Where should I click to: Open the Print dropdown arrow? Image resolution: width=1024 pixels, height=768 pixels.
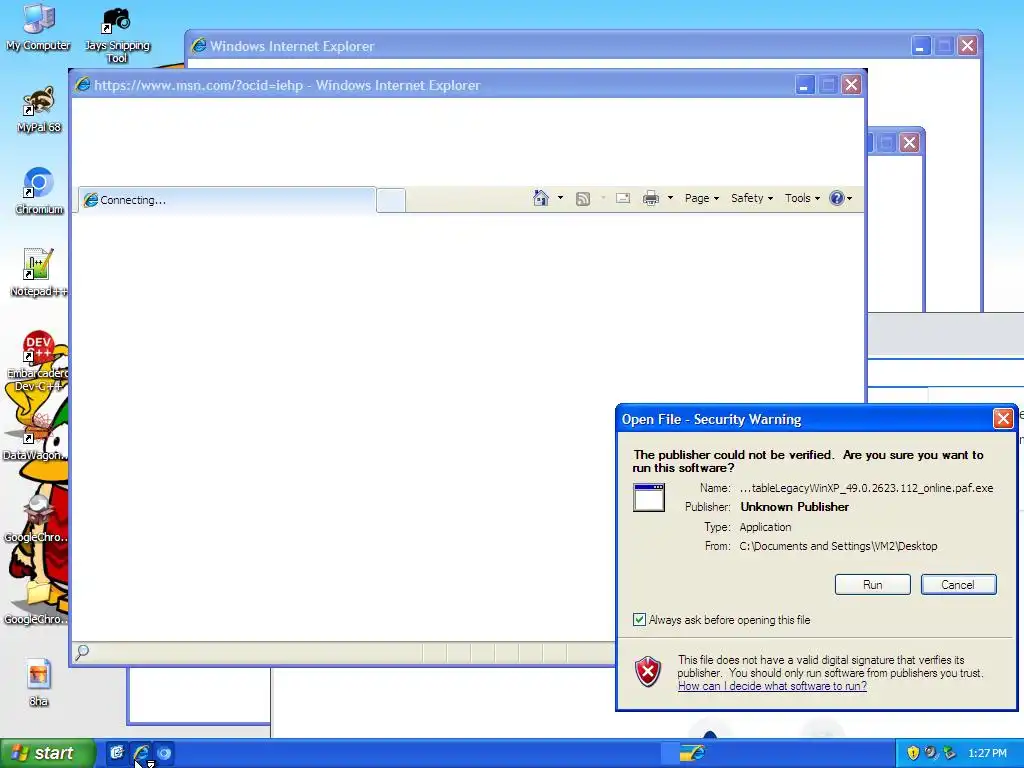coord(670,198)
